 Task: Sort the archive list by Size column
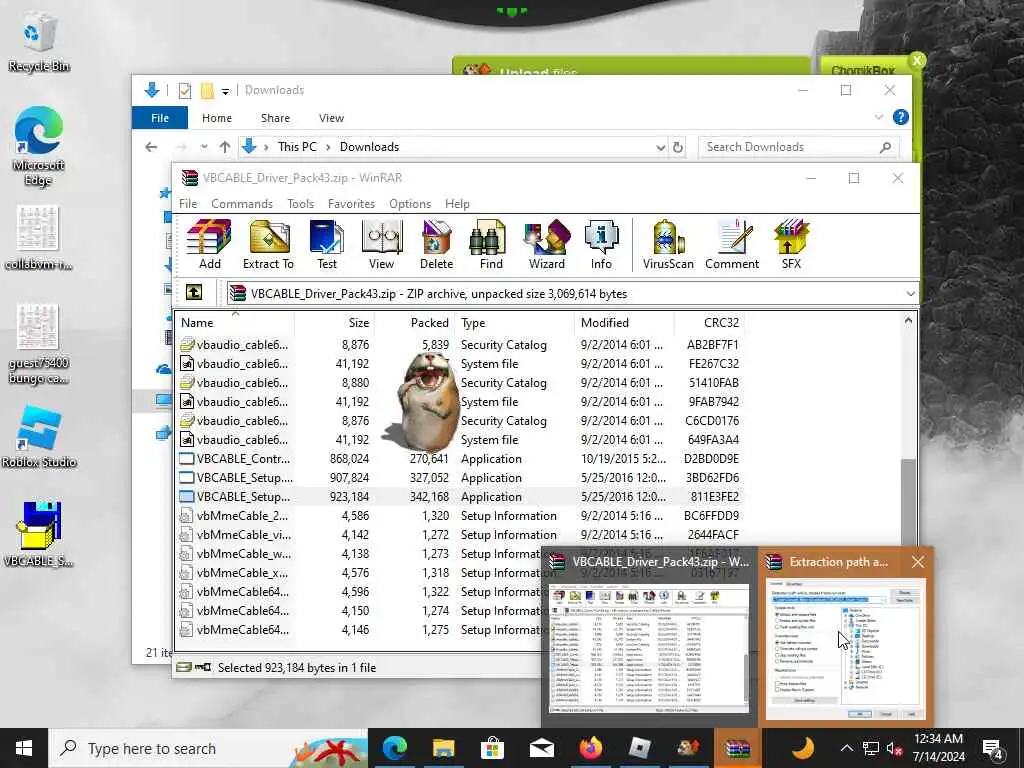click(x=334, y=323)
